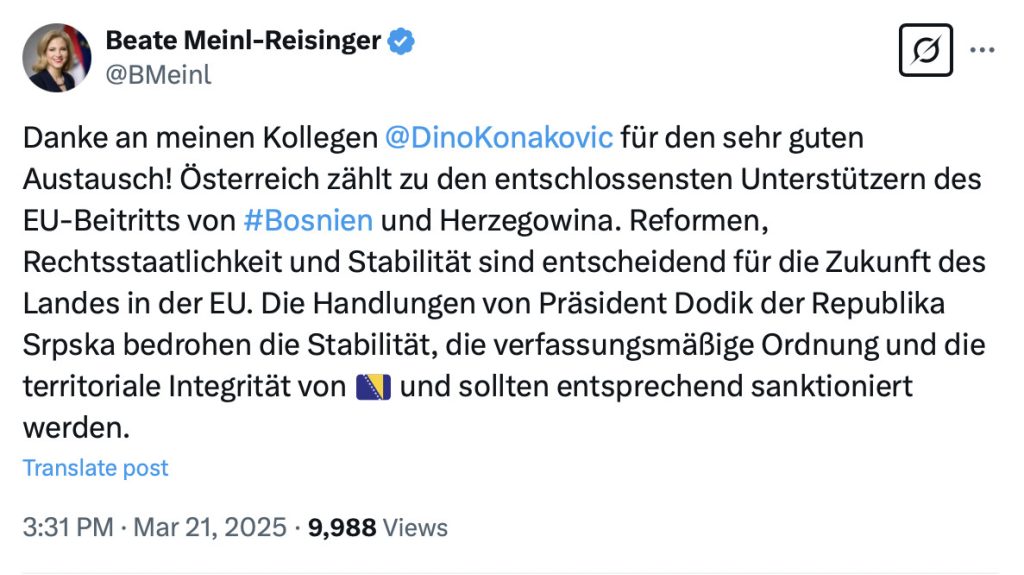Click the 9,988 view count number
1024x575 pixels.
click(x=342, y=526)
